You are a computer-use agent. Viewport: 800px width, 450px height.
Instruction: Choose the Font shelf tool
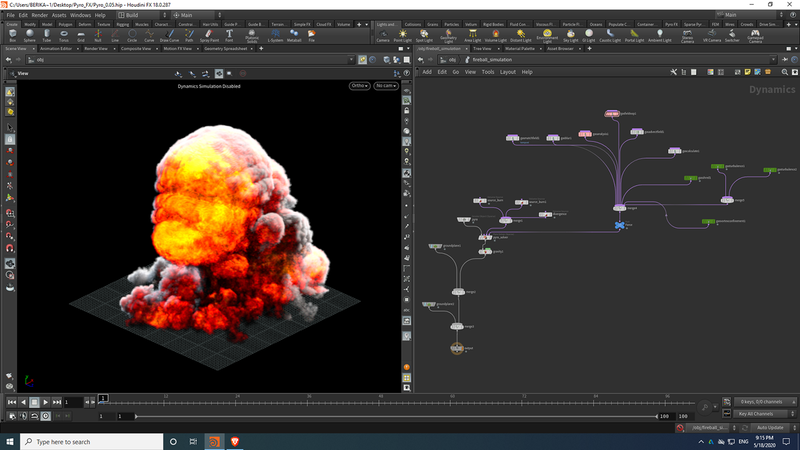(x=229, y=35)
